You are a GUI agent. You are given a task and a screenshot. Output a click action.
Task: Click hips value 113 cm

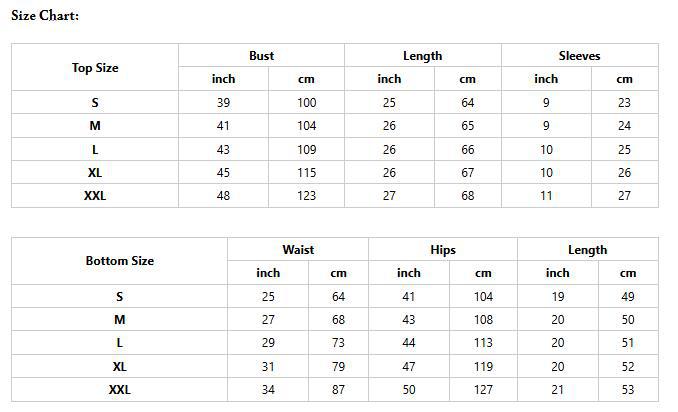click(483, 343)
